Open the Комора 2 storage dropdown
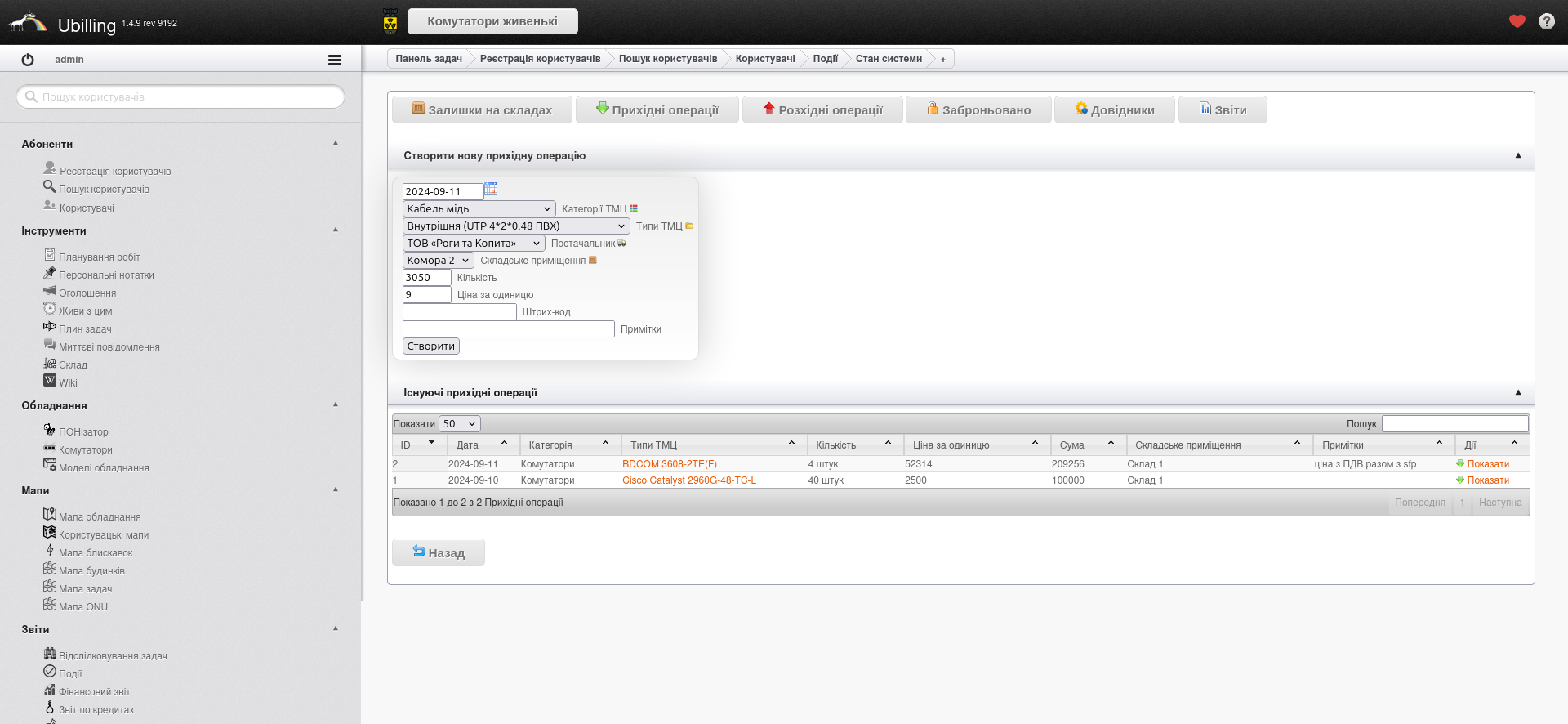The height and width of the screenshot is (724, 1568). (x=438, y=261)
